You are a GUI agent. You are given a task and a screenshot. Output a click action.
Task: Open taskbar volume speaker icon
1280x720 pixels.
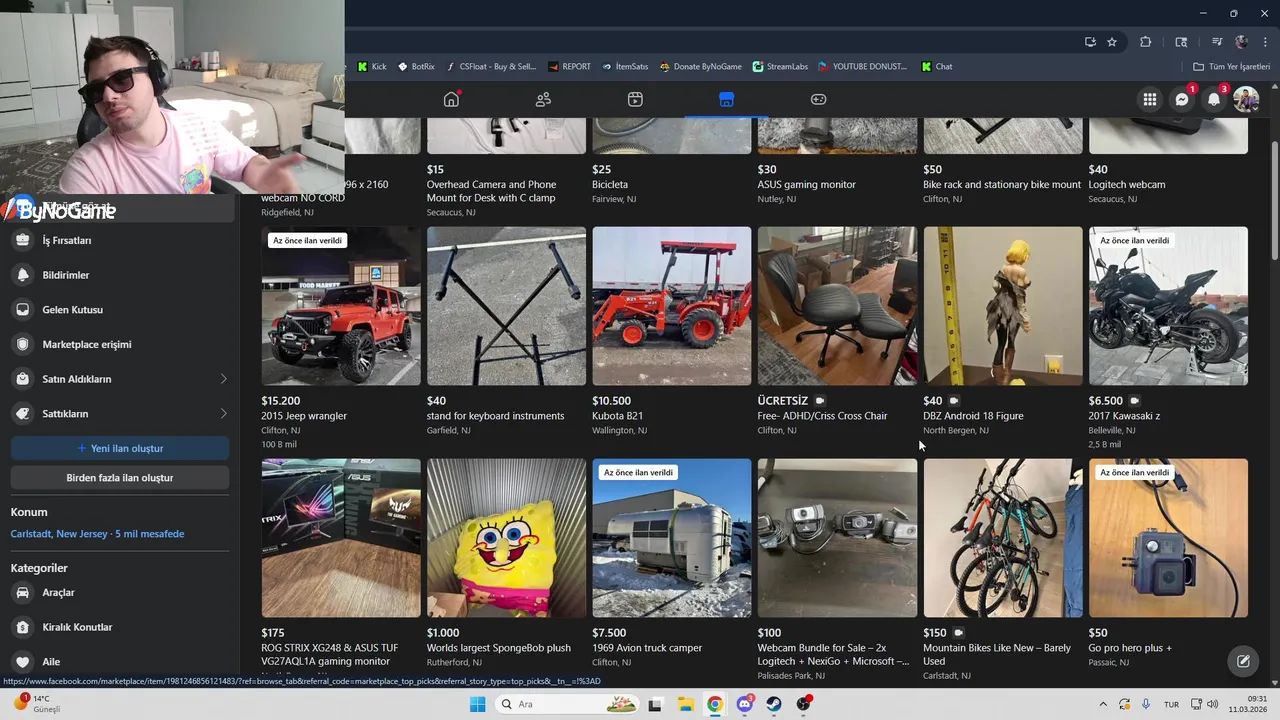point(1212,704)
